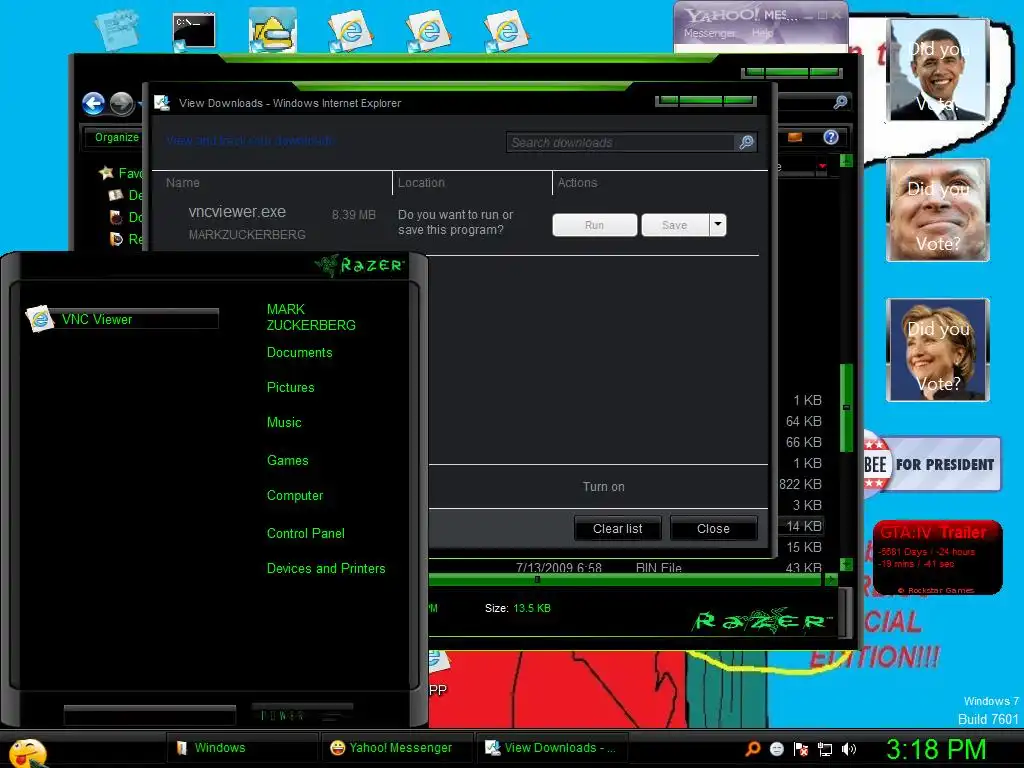Click the View Downloads title bar icon
This screenshot has height=768, width=1024.
pos(161,103)
